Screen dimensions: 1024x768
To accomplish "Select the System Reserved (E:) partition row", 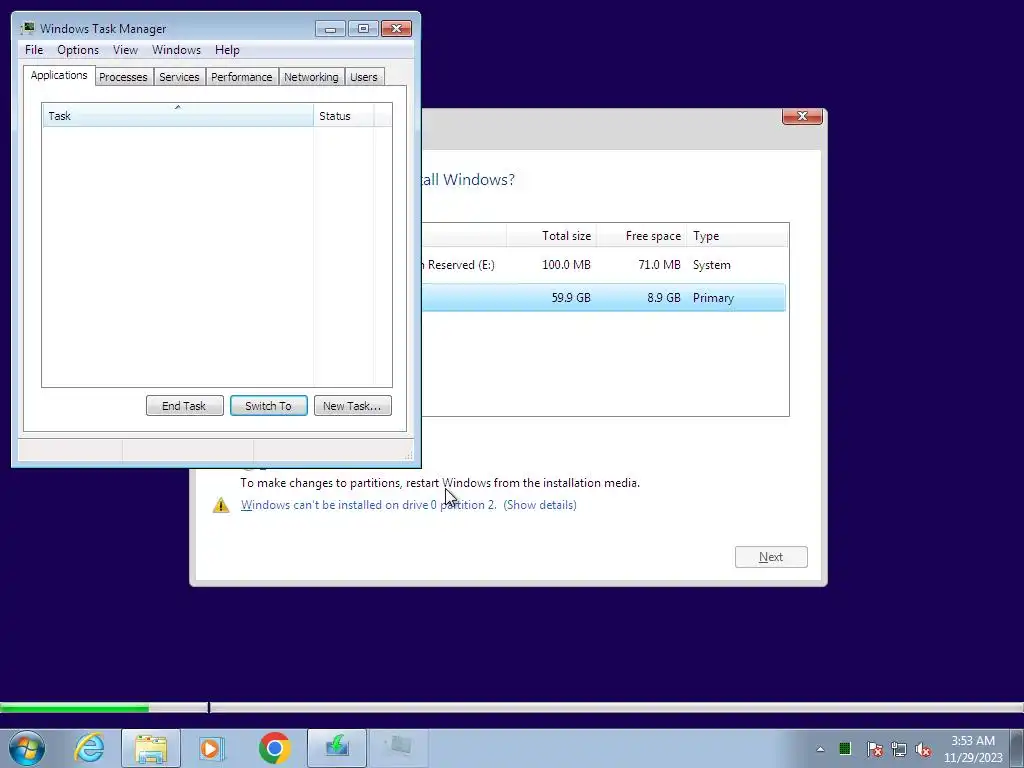I will point(603,264).
